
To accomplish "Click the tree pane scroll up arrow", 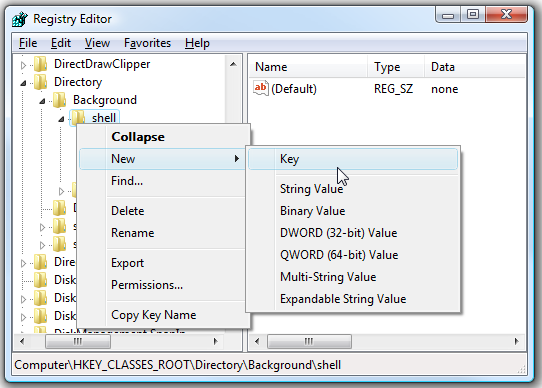I will click(233, 64).
